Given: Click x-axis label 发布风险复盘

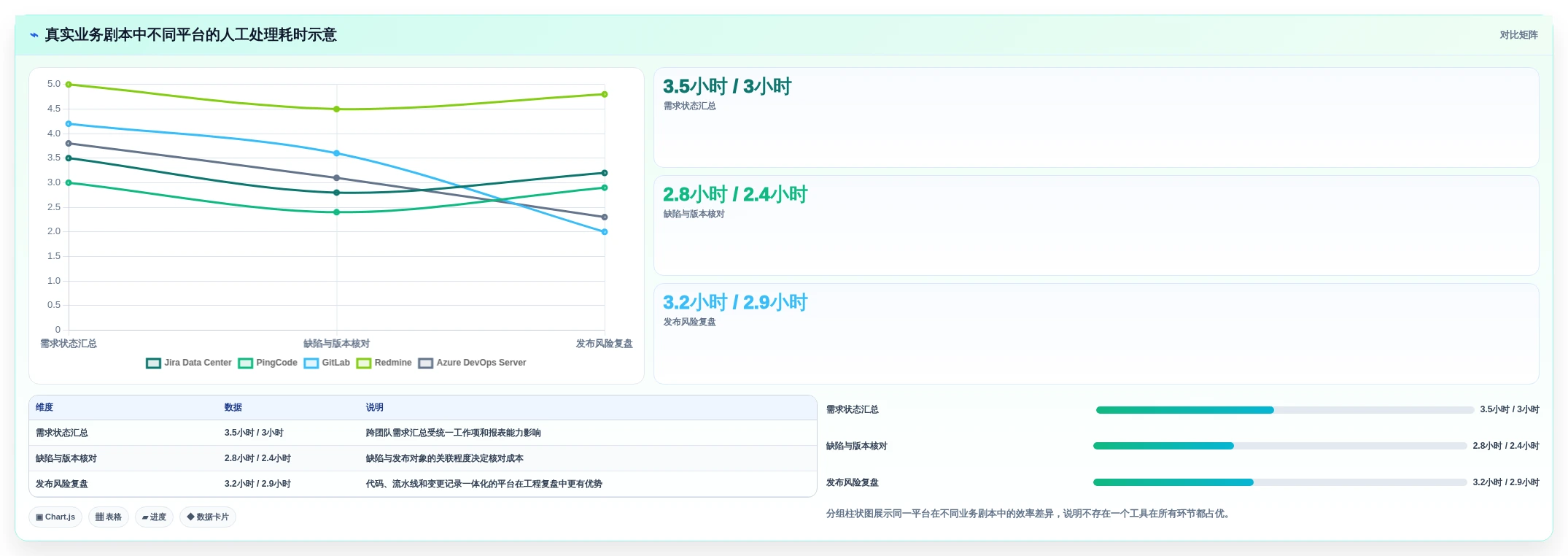Looking at the screenshot, I should [605, 344].
